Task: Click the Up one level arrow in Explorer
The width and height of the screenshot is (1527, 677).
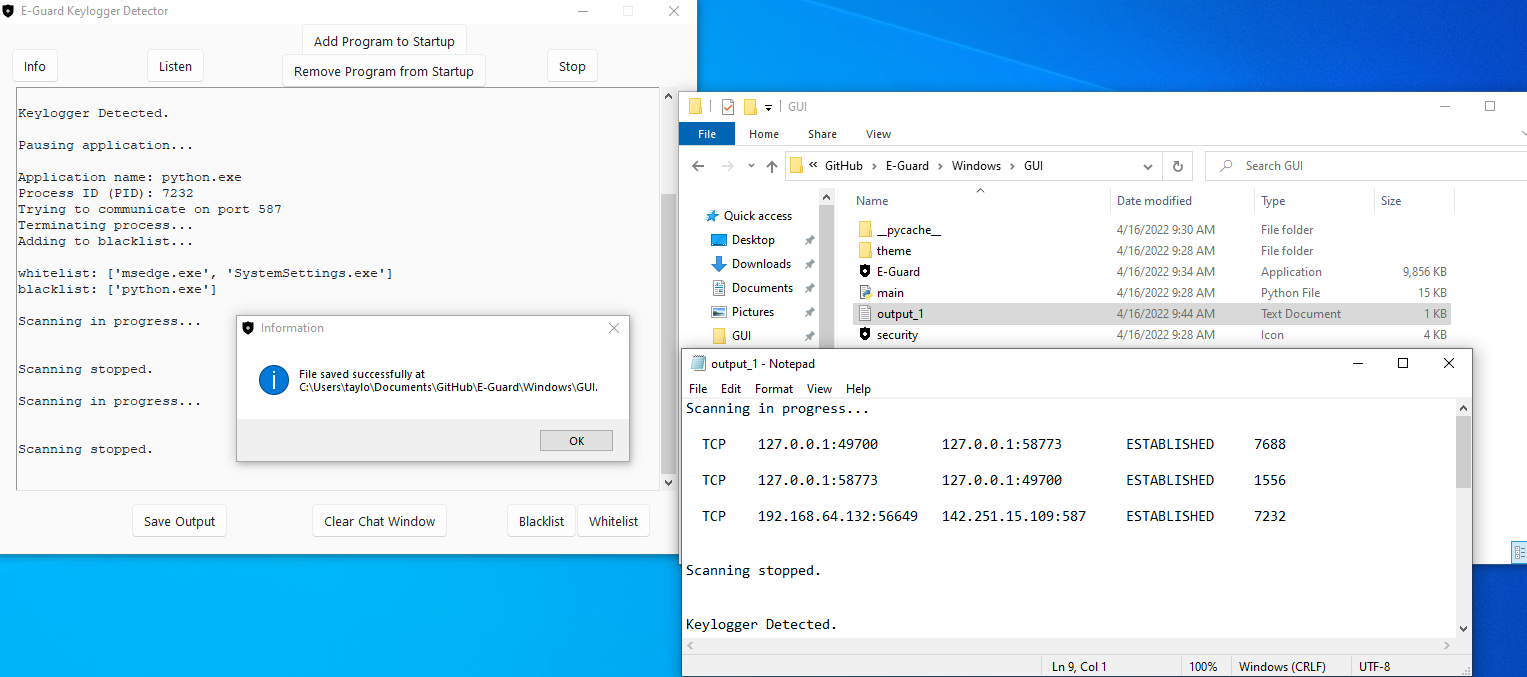Action: click(x=772, y=166)
